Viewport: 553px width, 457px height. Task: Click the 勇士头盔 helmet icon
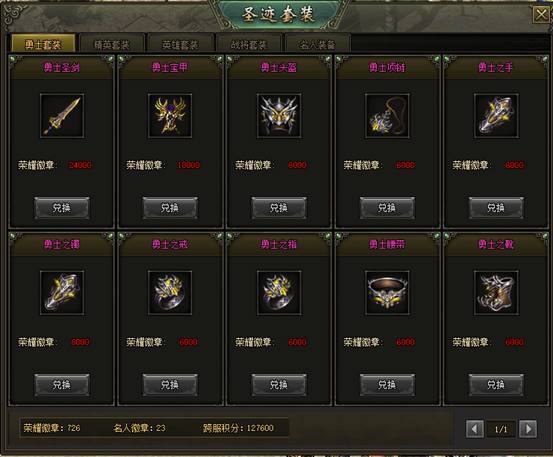279,116
